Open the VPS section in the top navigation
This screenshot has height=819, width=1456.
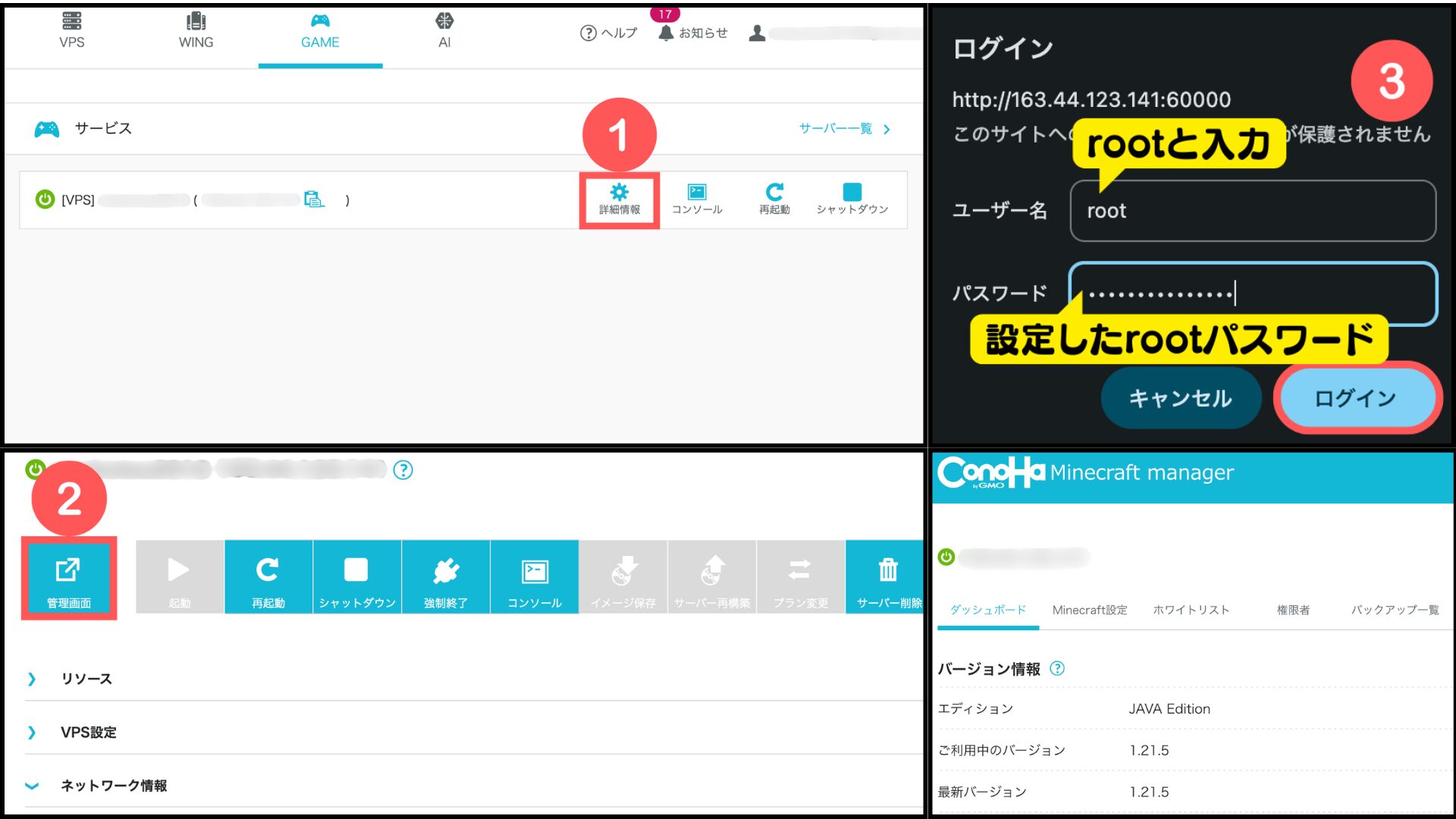(x=72, y=30)
